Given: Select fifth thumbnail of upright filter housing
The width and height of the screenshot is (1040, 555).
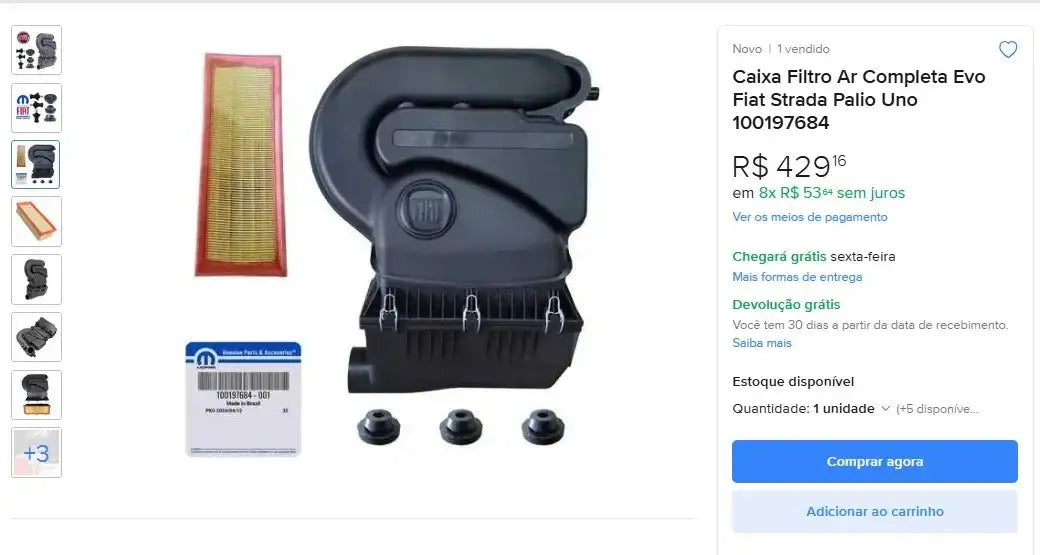Looking at the screenshot, I should [36, 279].
